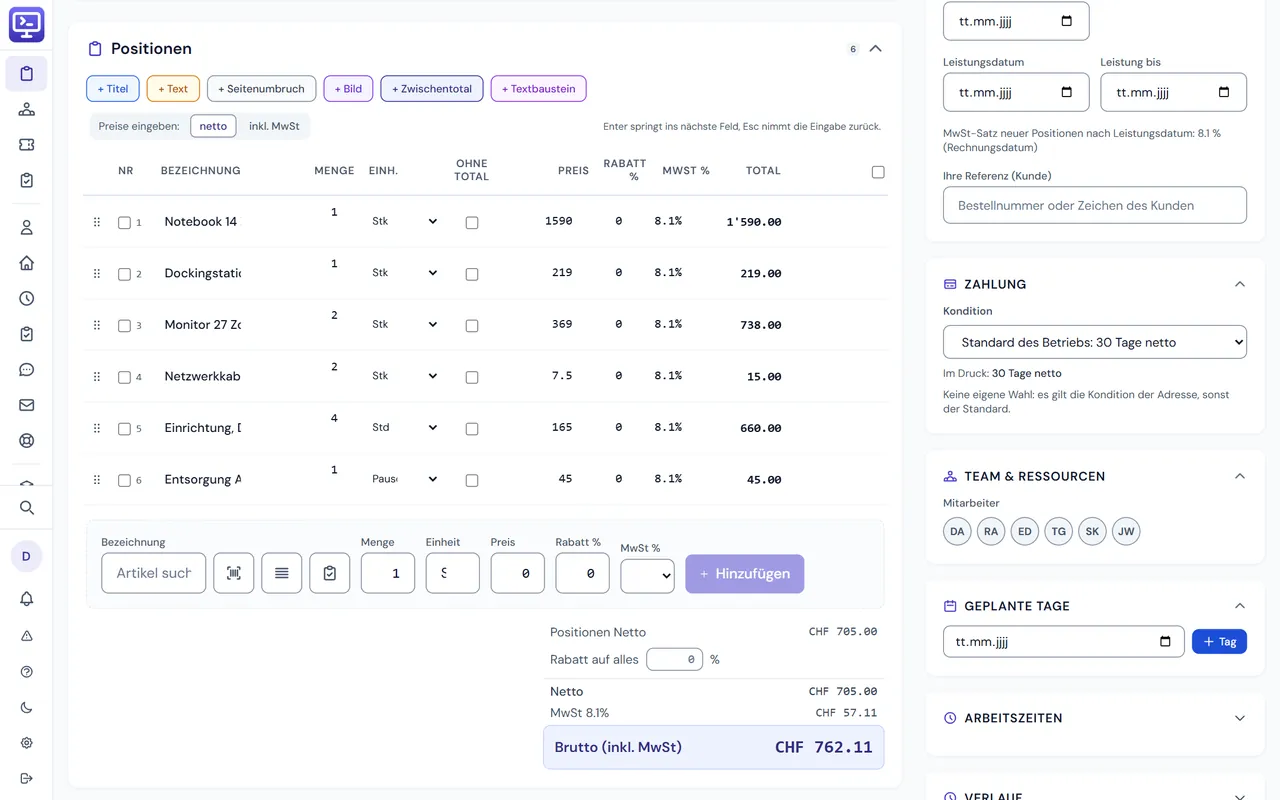Open the clock icon in the sidebar
This screenshot has height=800, width=1280.
tap(27, 298)
